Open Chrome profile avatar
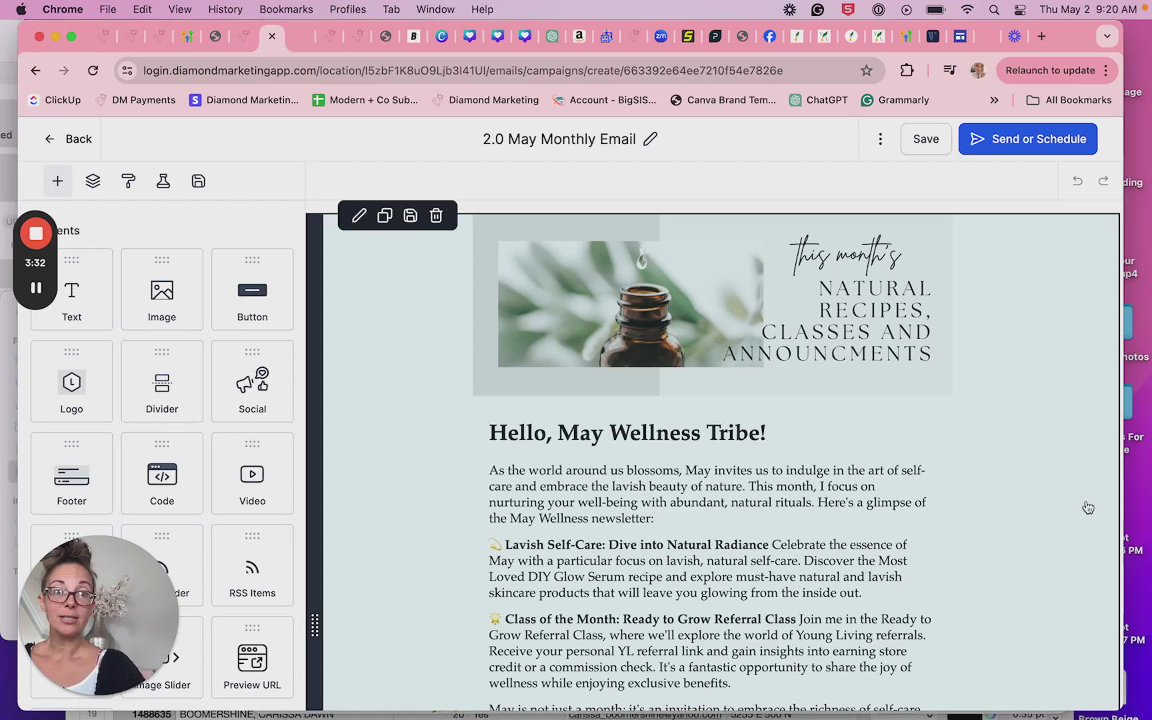Screen dimensions: 1152x720 coord(978,71)
